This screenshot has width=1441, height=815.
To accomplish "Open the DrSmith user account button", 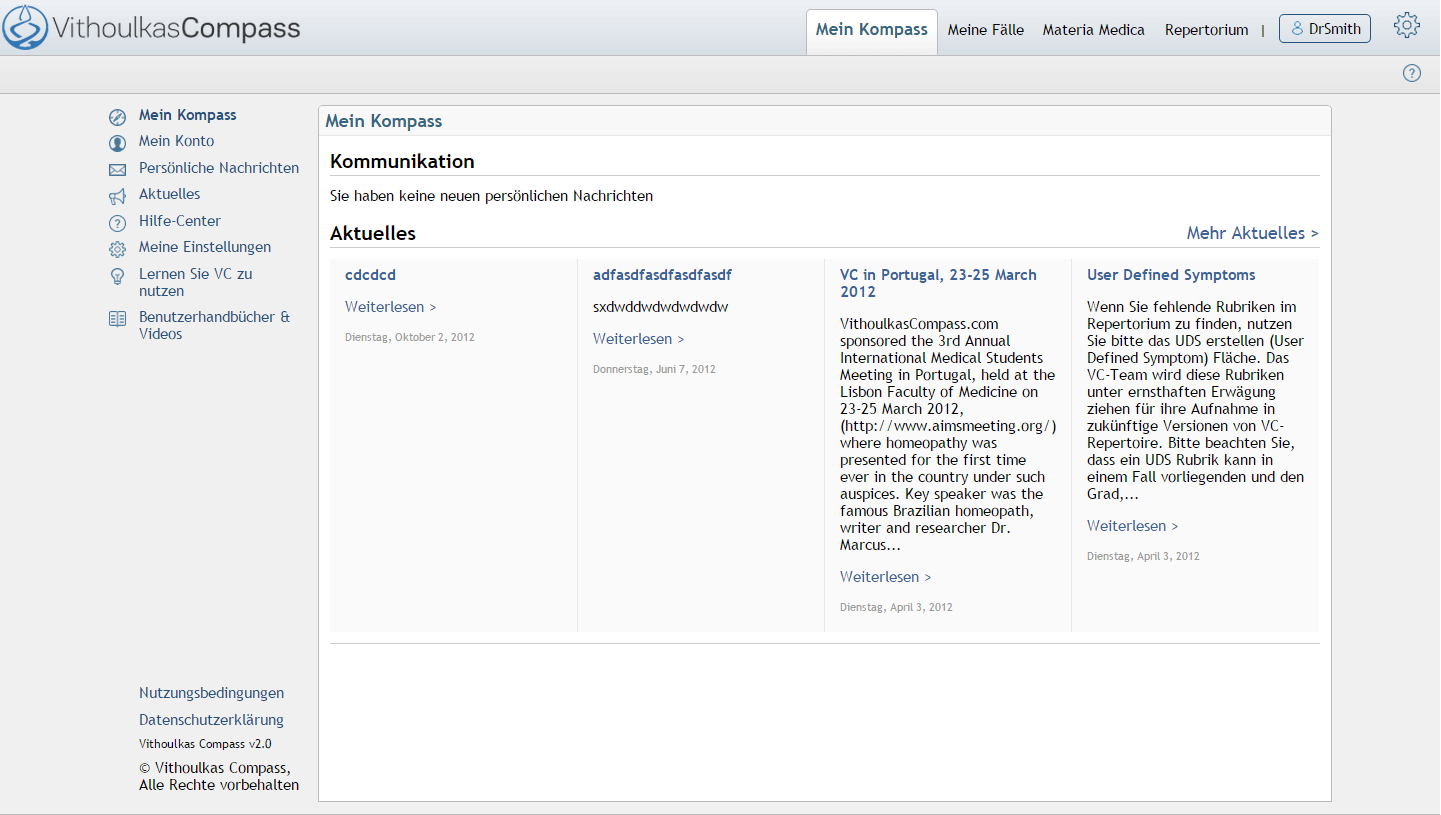I will pos(1324,29).
